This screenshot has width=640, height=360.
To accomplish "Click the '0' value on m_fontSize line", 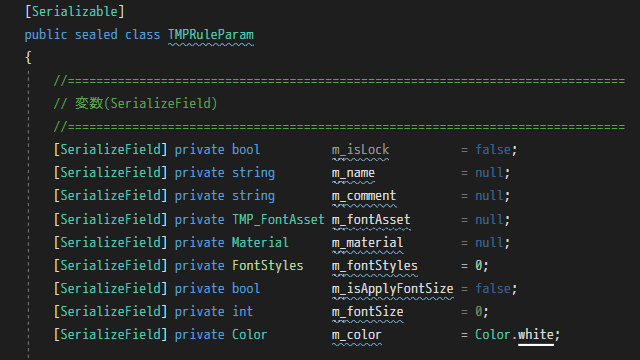I will (479, 312).
